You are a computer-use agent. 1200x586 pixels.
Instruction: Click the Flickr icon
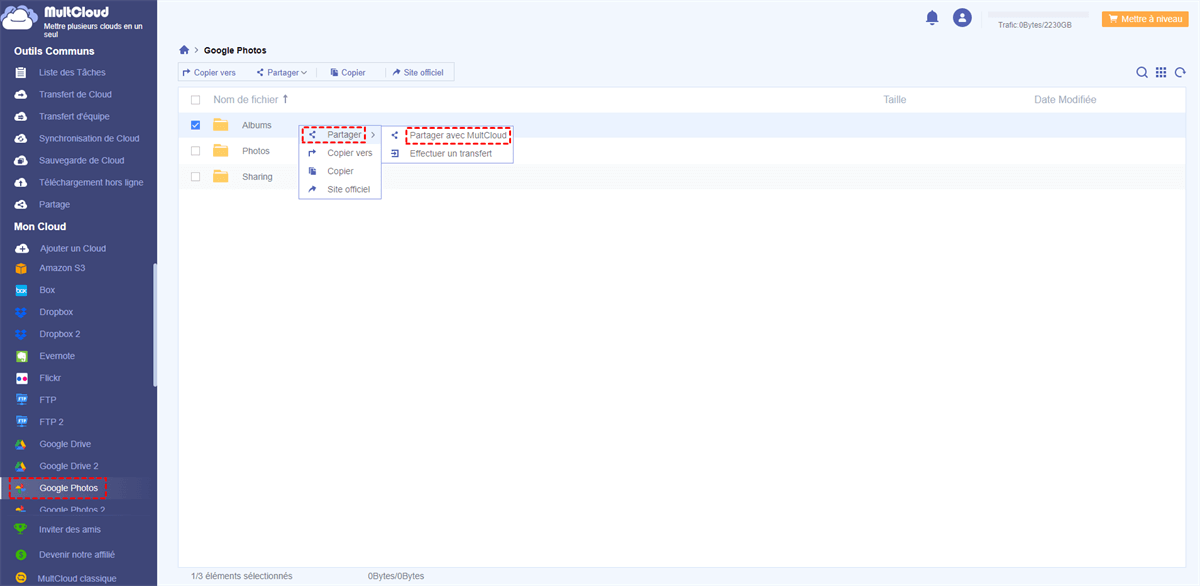[21, 378]
